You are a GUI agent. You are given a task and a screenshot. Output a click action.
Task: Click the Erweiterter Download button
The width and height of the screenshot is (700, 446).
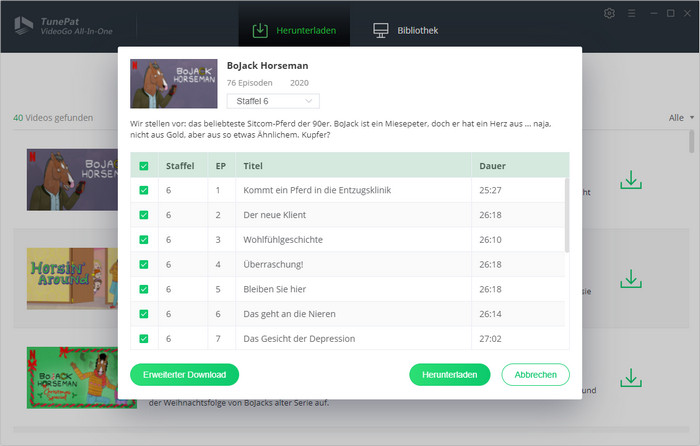tap(184, 375)
